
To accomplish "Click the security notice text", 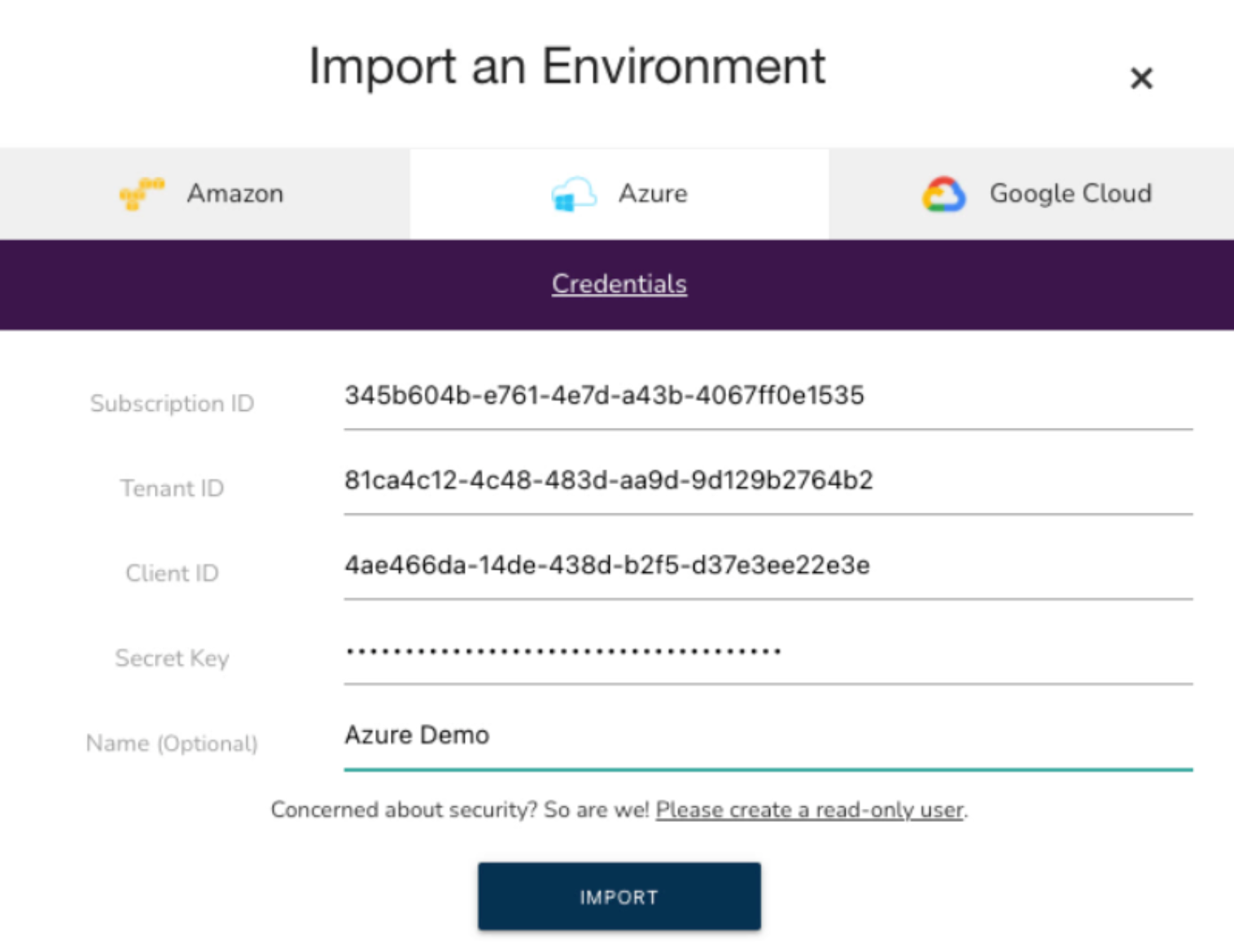I will tap(460, 810).
